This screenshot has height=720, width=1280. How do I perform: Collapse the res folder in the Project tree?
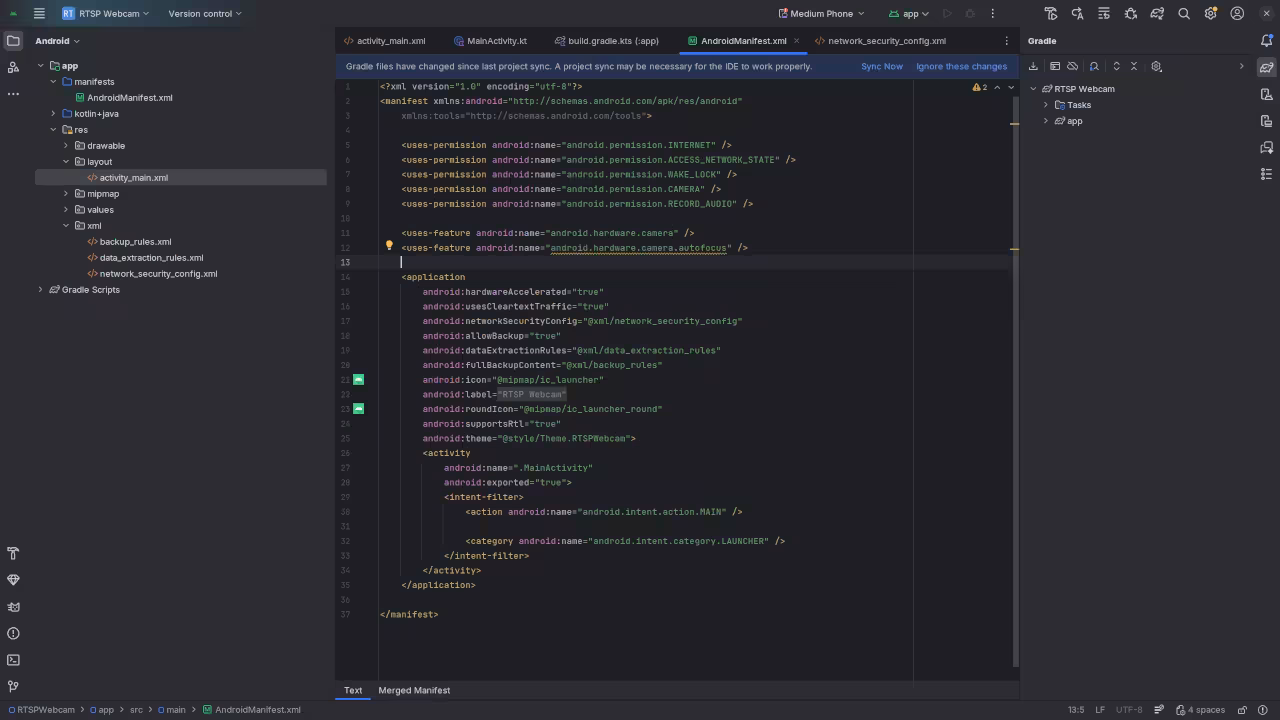(53, 129)
